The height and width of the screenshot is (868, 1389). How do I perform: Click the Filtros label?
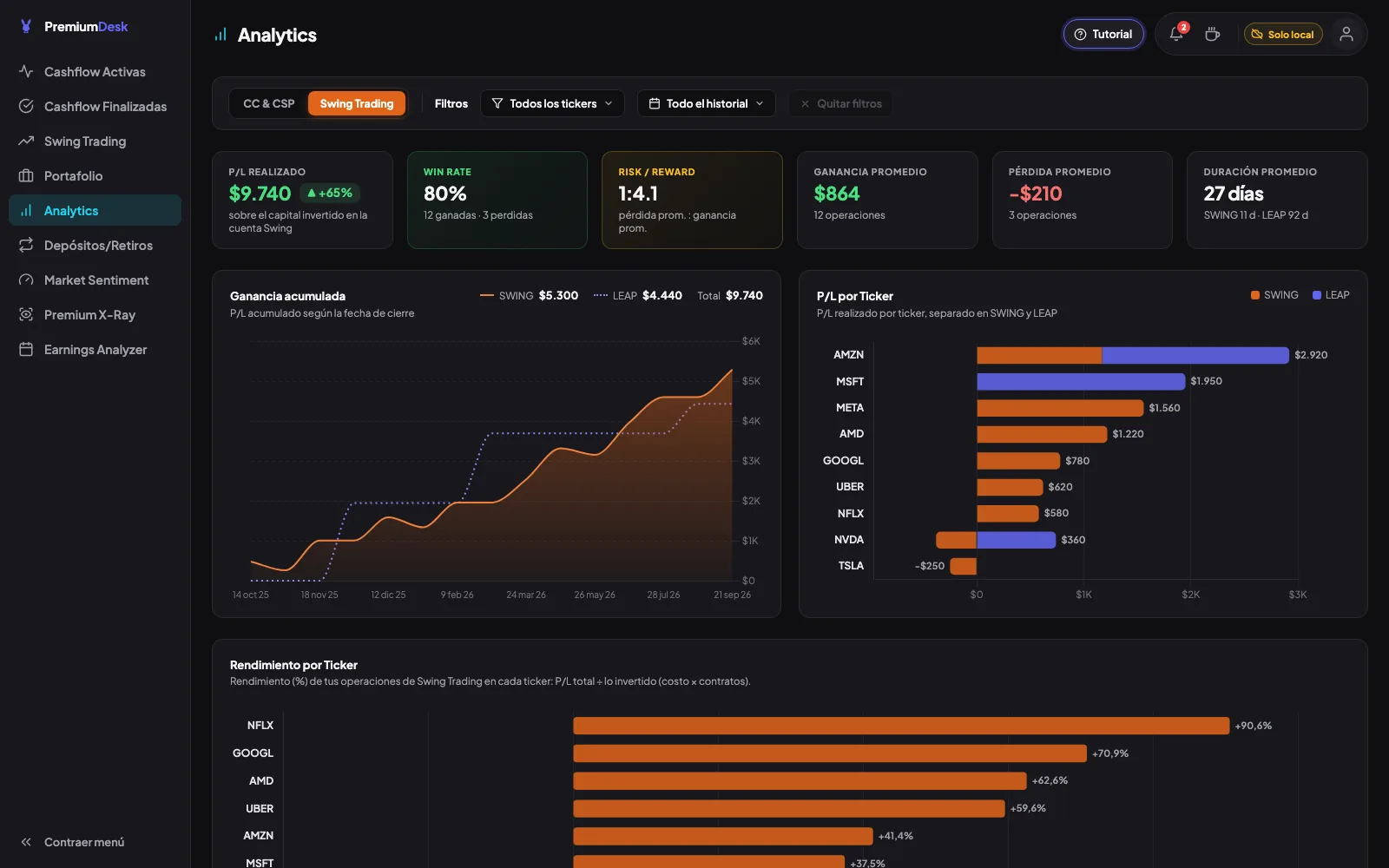click(451, 103)
